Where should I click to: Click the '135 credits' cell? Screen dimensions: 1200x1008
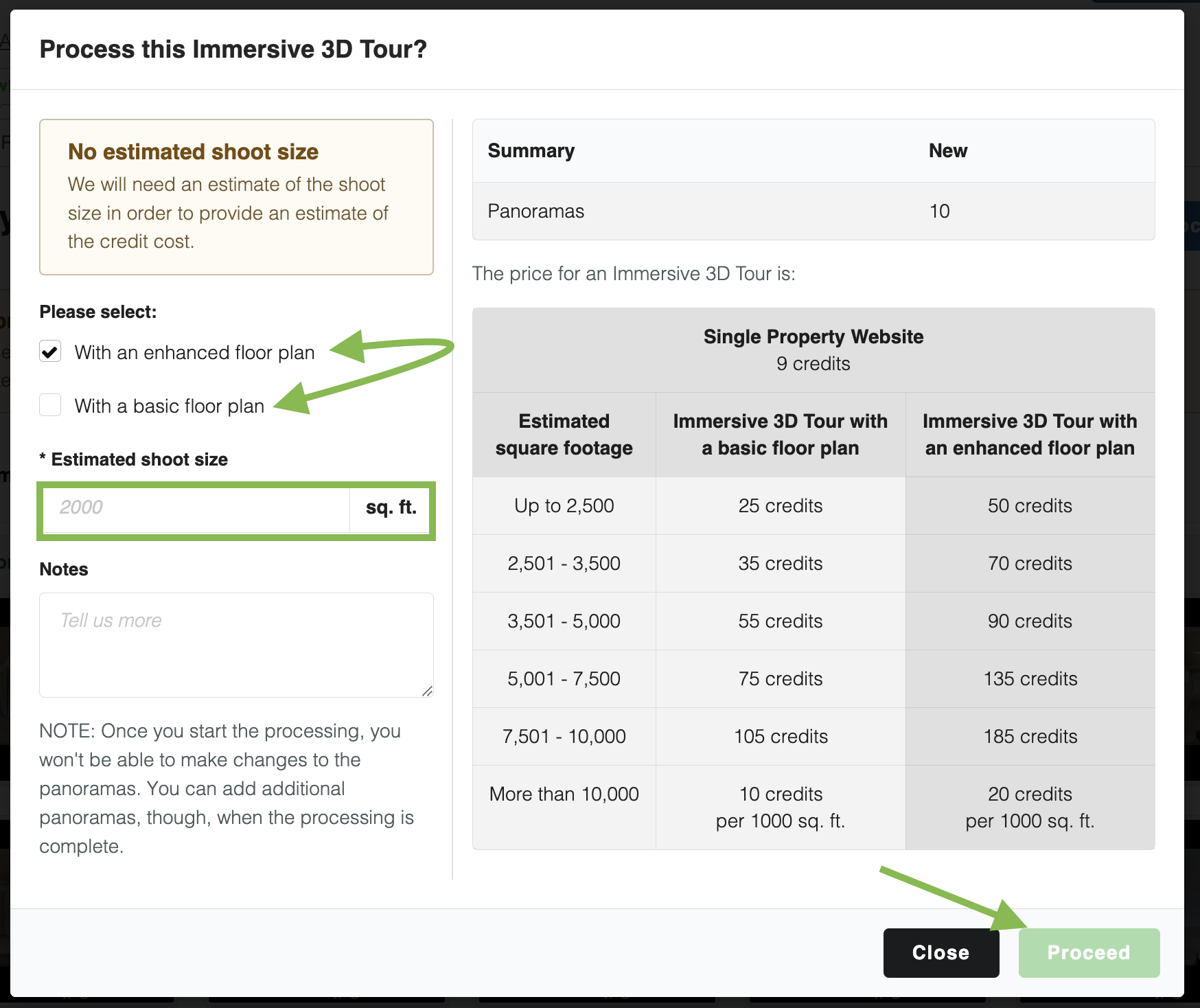[x=1030, y=679]
